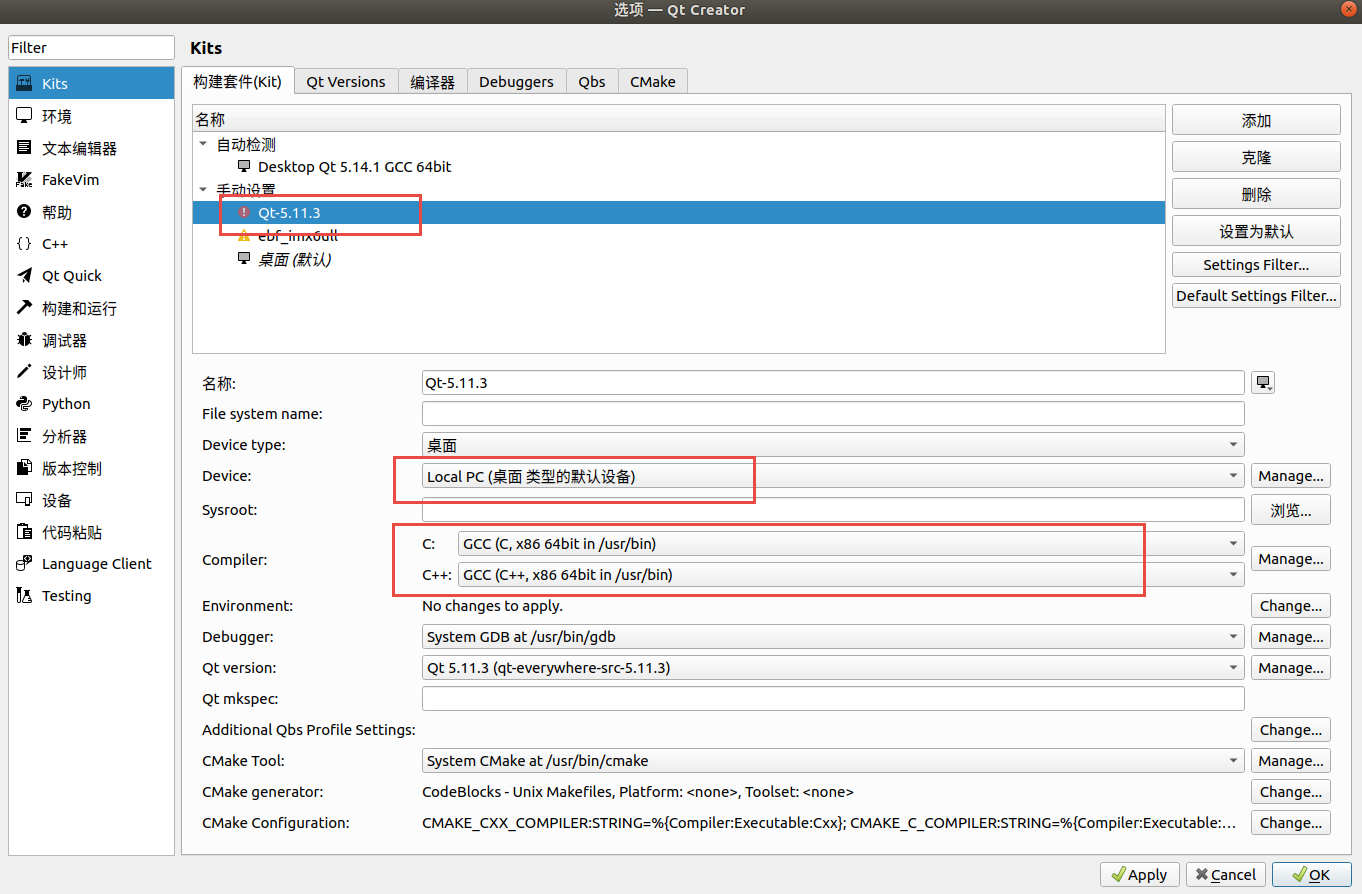Open the CMake Tool dropdown
Image resolution: width=1362 pixels, height=894 pixels.
point(833,761)
